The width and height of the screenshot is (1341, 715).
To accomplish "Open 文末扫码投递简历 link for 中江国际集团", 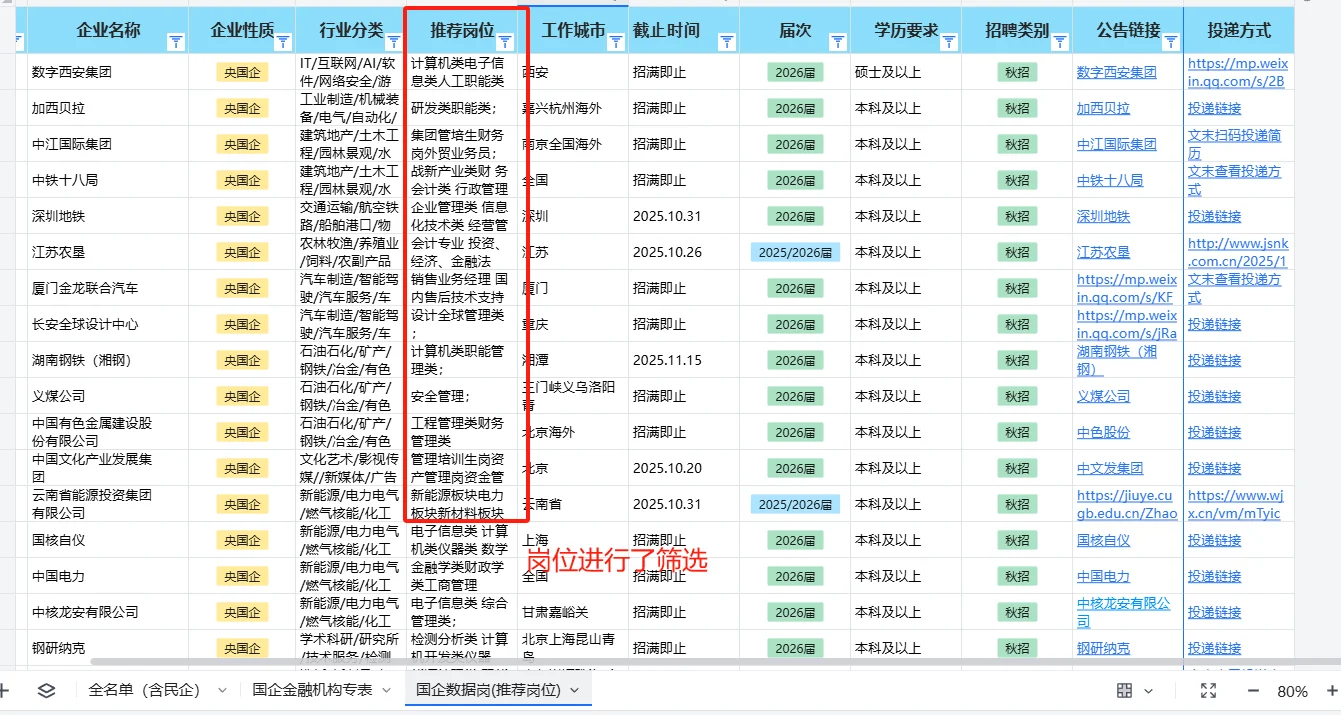I will click(x=1234, y=144).
